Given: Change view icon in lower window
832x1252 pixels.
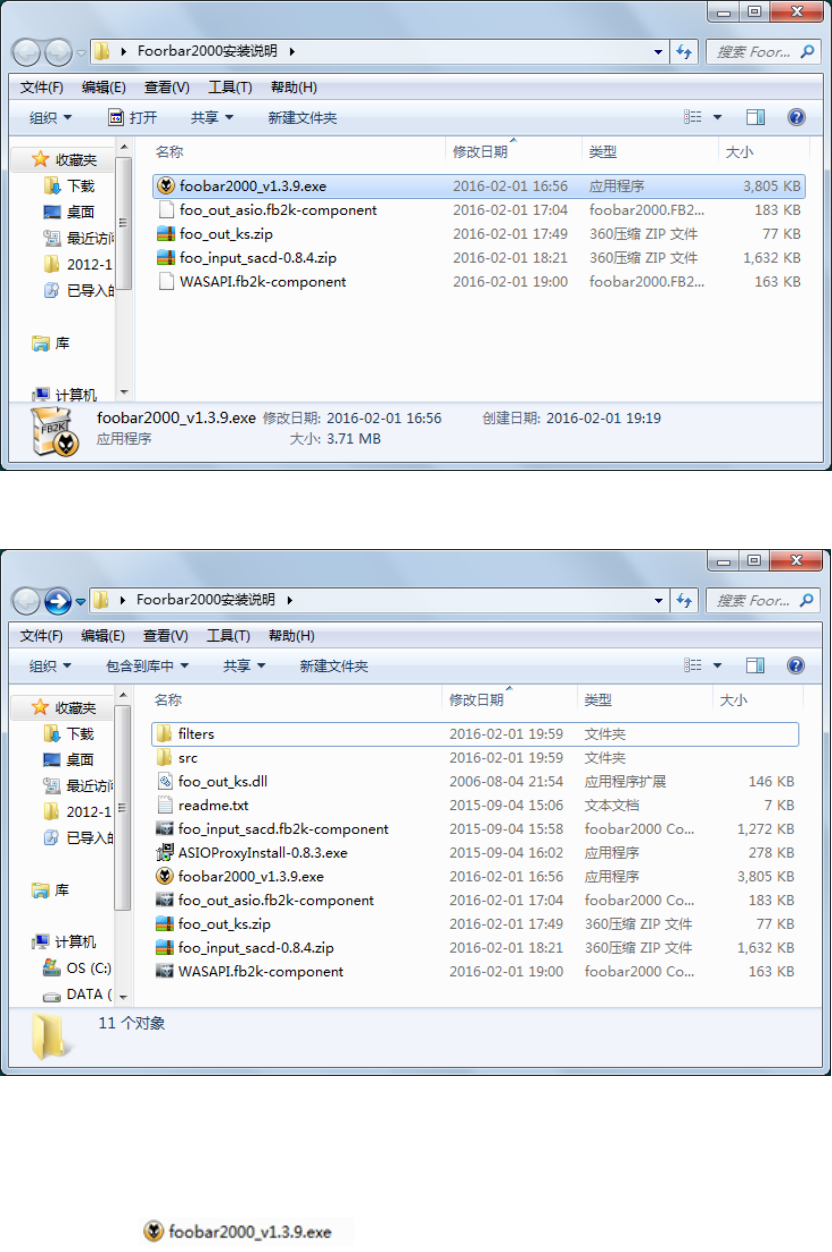Looking at the screenshot, I should (x=693, y=665).
